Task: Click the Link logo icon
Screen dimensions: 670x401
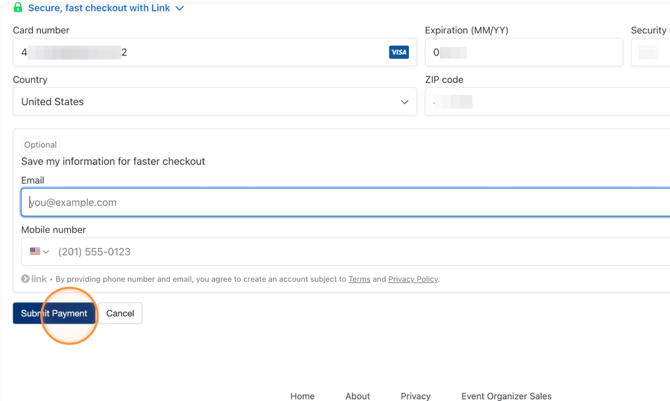Action: pyautogui.click(x=34, y=279)
